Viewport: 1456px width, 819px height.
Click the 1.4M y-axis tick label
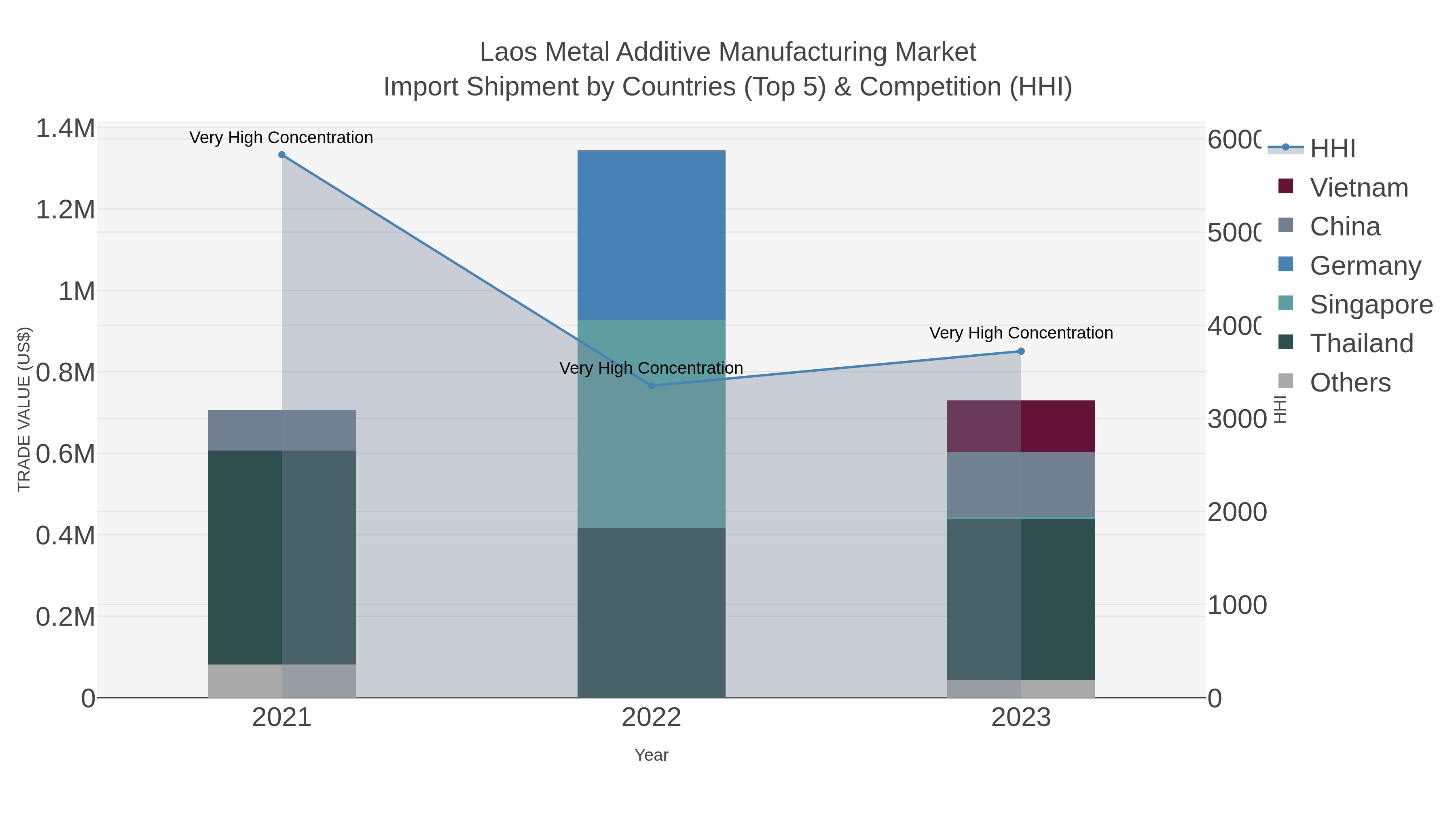click(66, 128)
